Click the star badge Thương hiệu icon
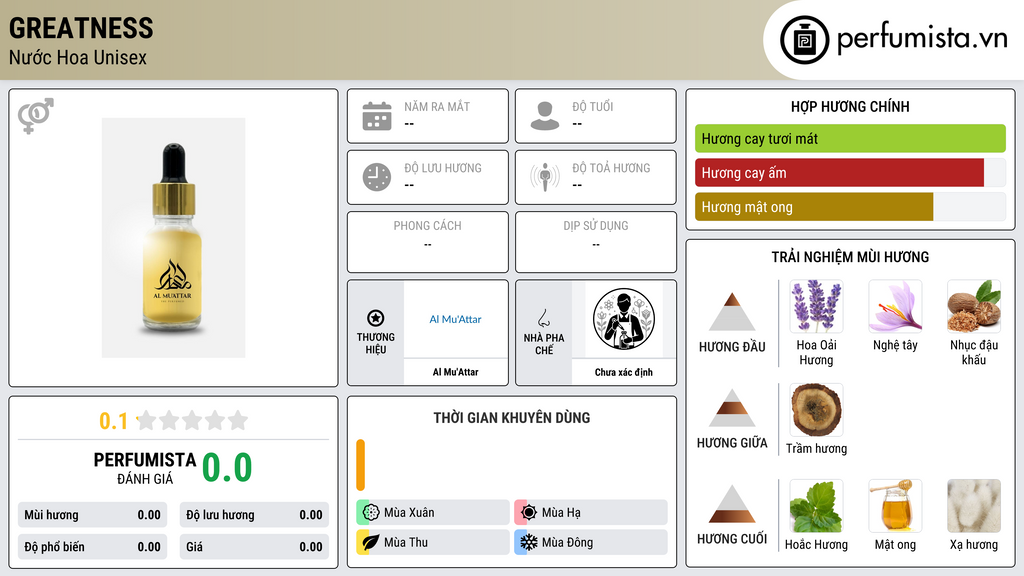1024x576 pixels. [376, 318]
